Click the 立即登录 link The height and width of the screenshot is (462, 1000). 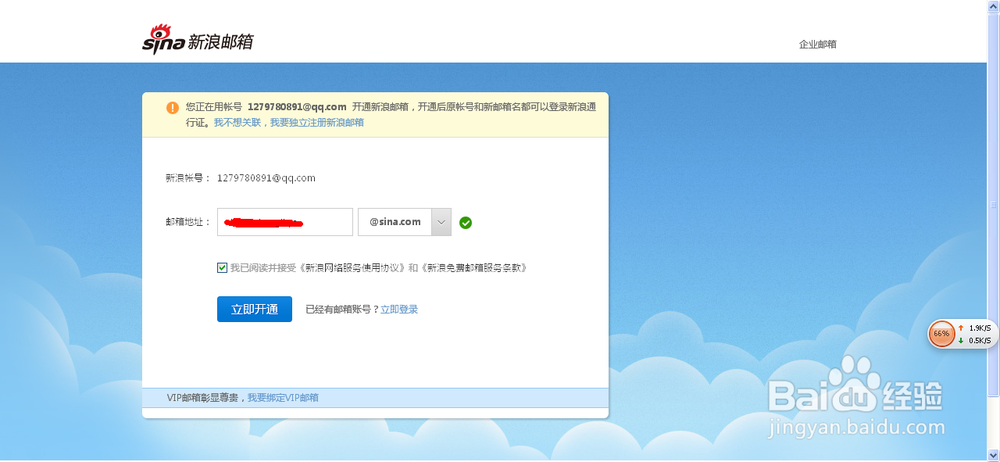[399, 309]
